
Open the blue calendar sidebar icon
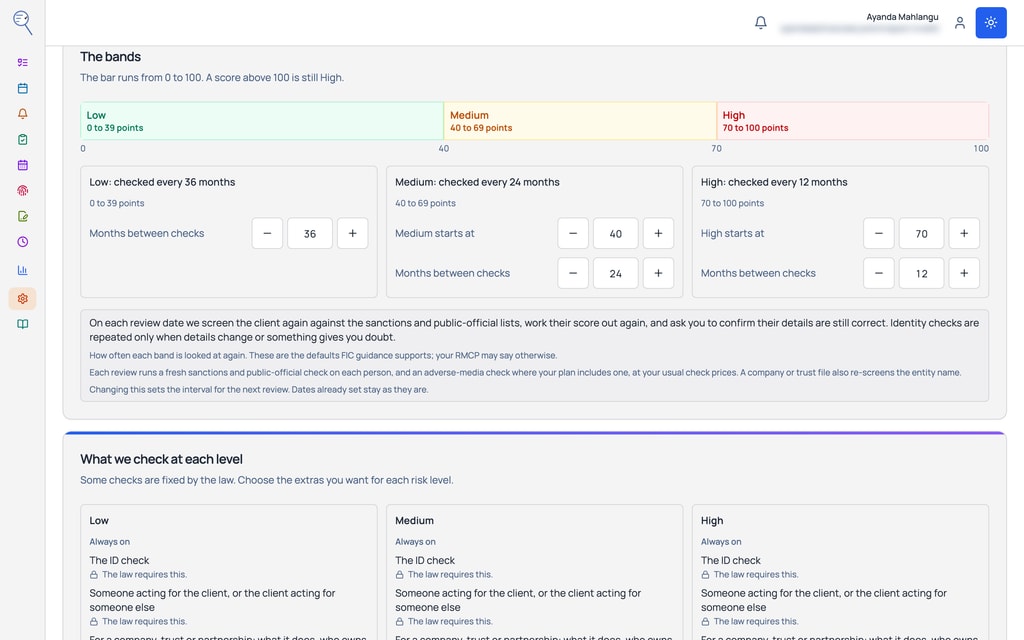22,88
